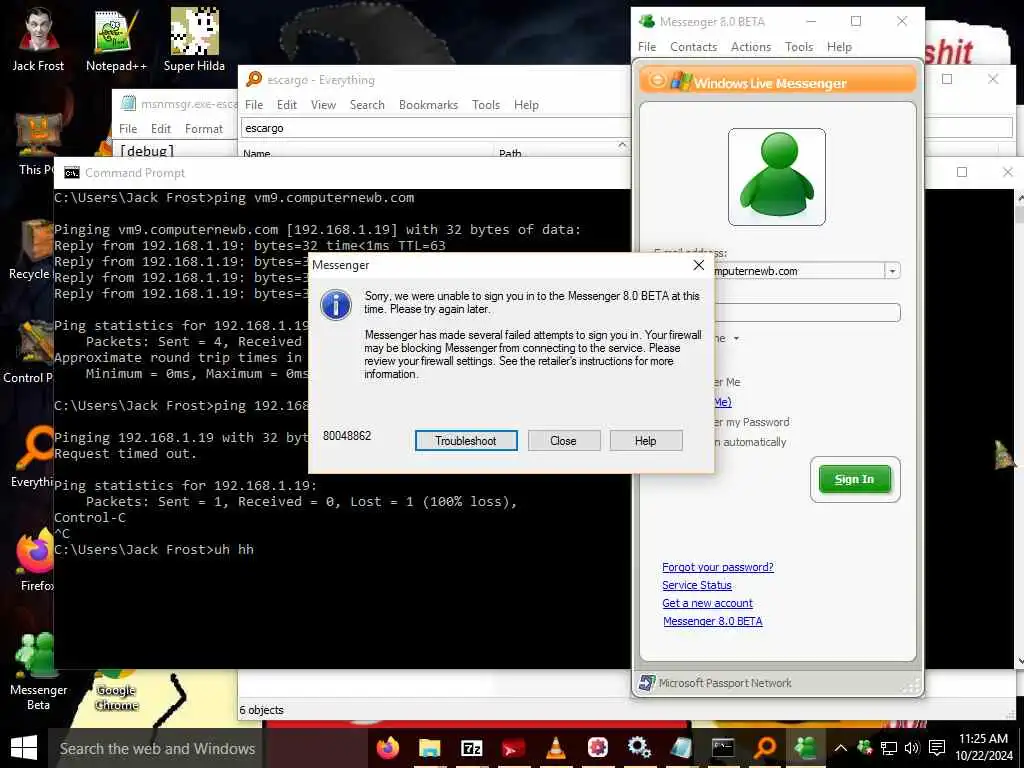Screen dimensions: 1024x768
Task: Open the Action Center notifications icon
Action: pos(937,748)
